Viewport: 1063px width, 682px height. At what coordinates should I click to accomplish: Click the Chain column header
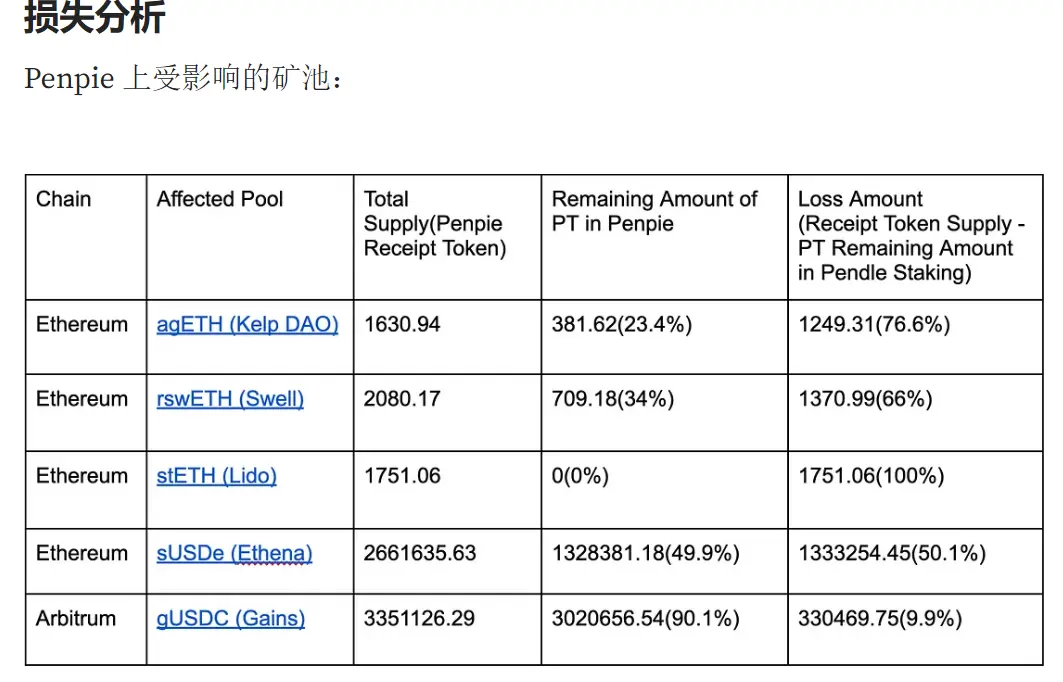pyautogui.click(x=64, y=199)
